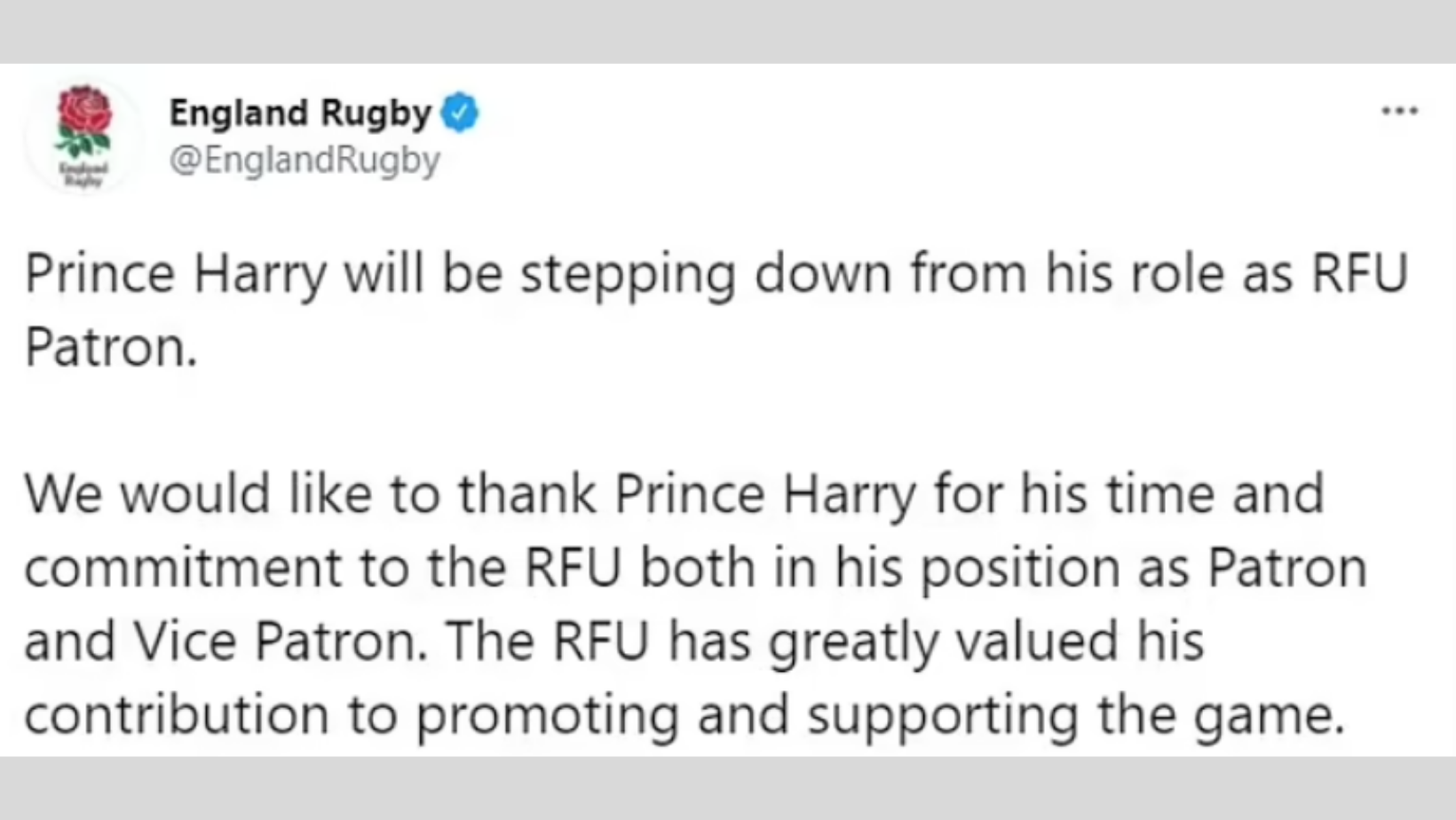Image resolution: width=1456 pixels, height=820 pixels.
Task: Click the grey bar above the tweet
Action: pyautogui.click(x=728, y=31)
